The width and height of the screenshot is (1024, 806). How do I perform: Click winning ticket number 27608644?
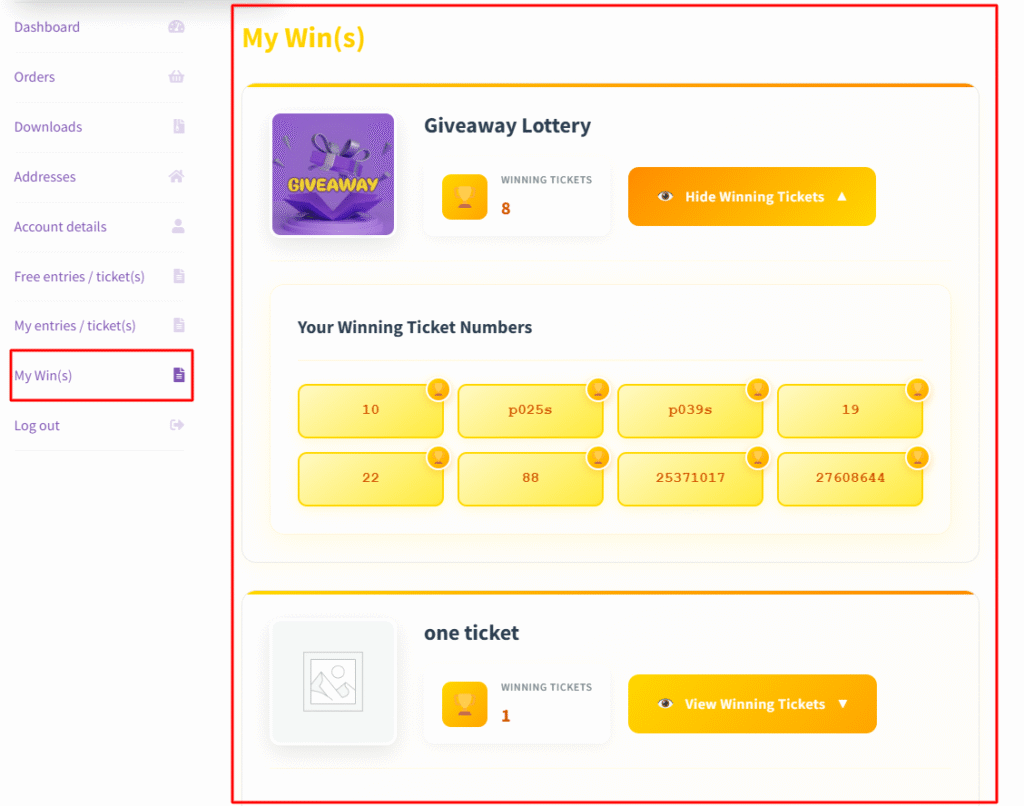[x=849, y=478]
